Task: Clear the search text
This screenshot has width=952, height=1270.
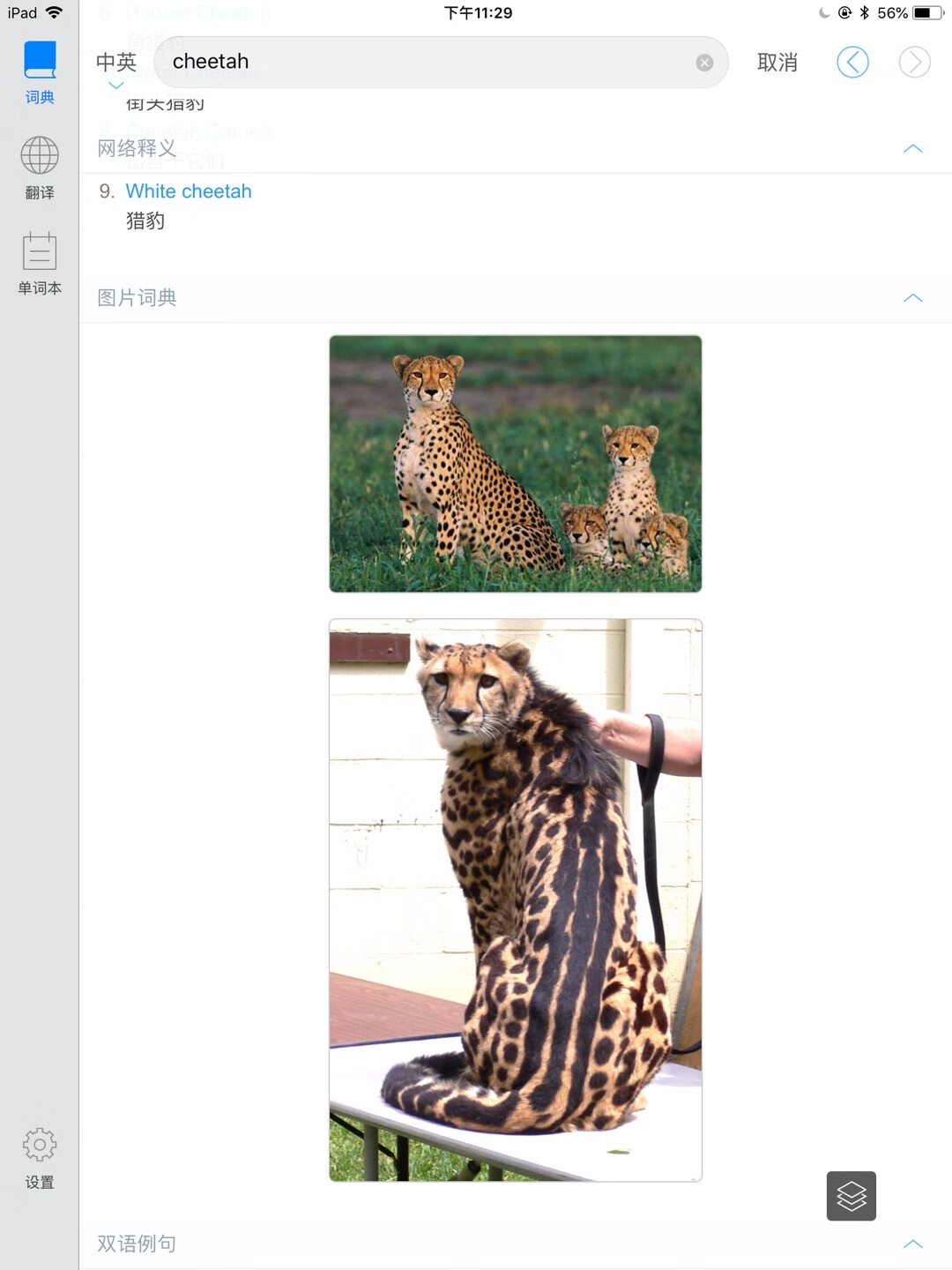Action: coord(704,63)
